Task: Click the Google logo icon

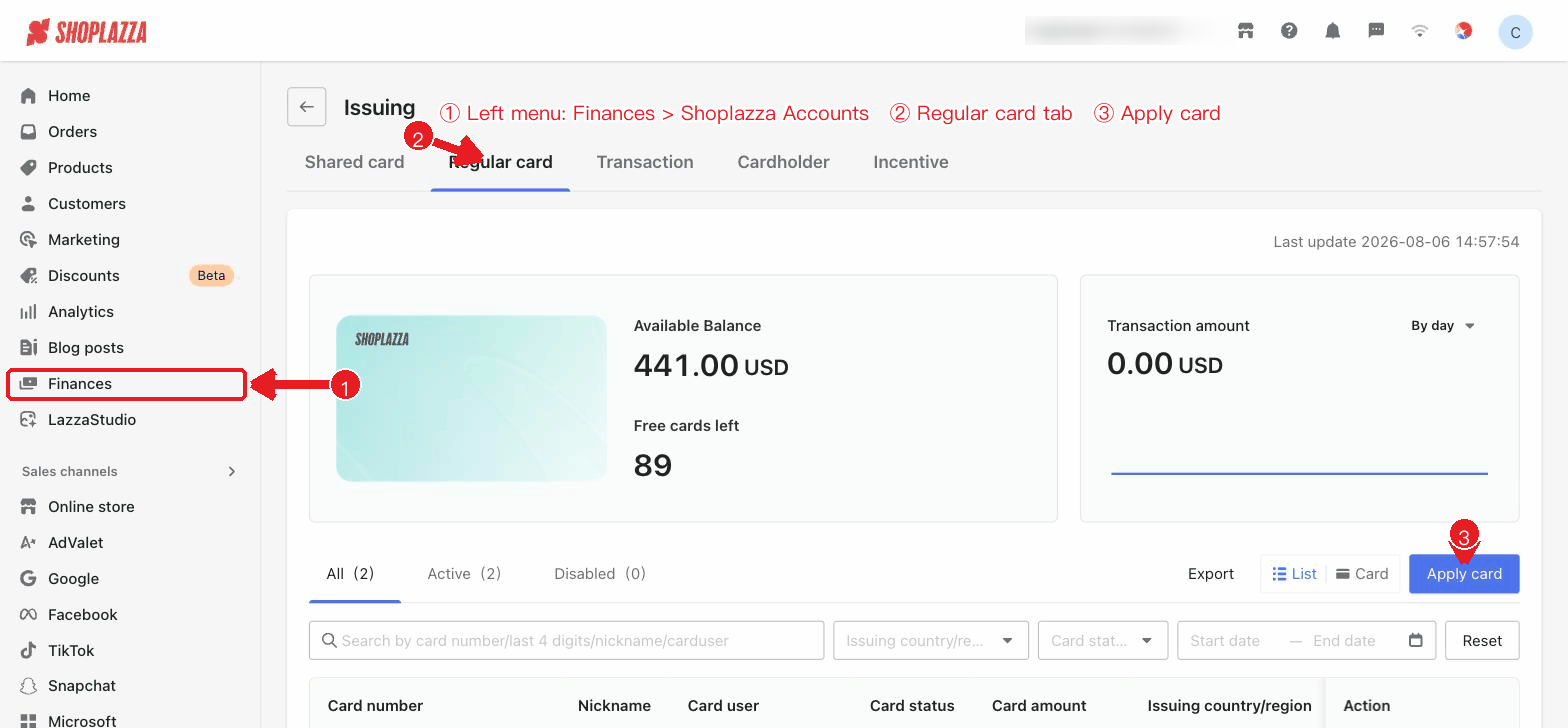Action: [29, 579]
